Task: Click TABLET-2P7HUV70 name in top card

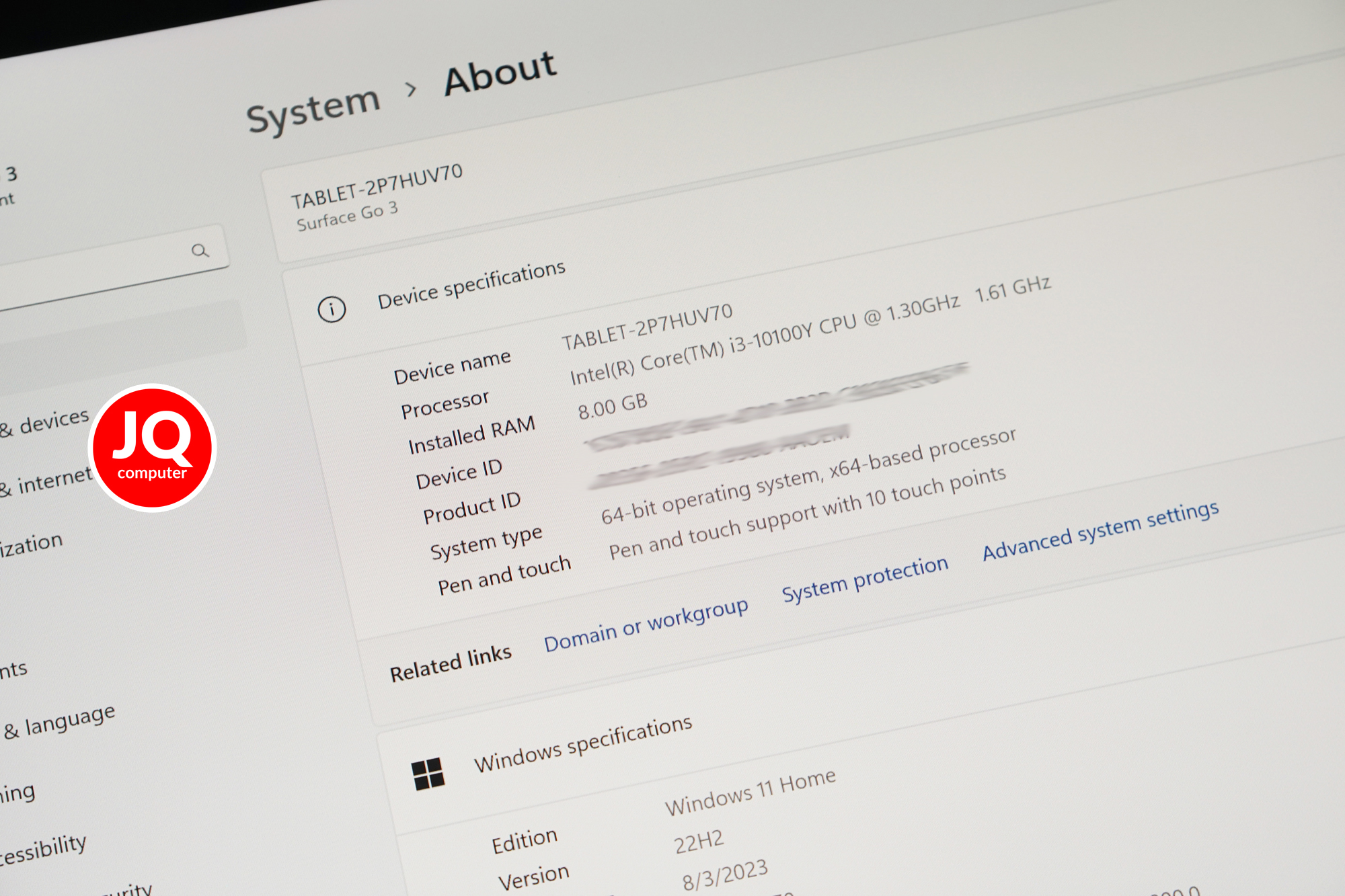Action: click(x=377, y=186)
